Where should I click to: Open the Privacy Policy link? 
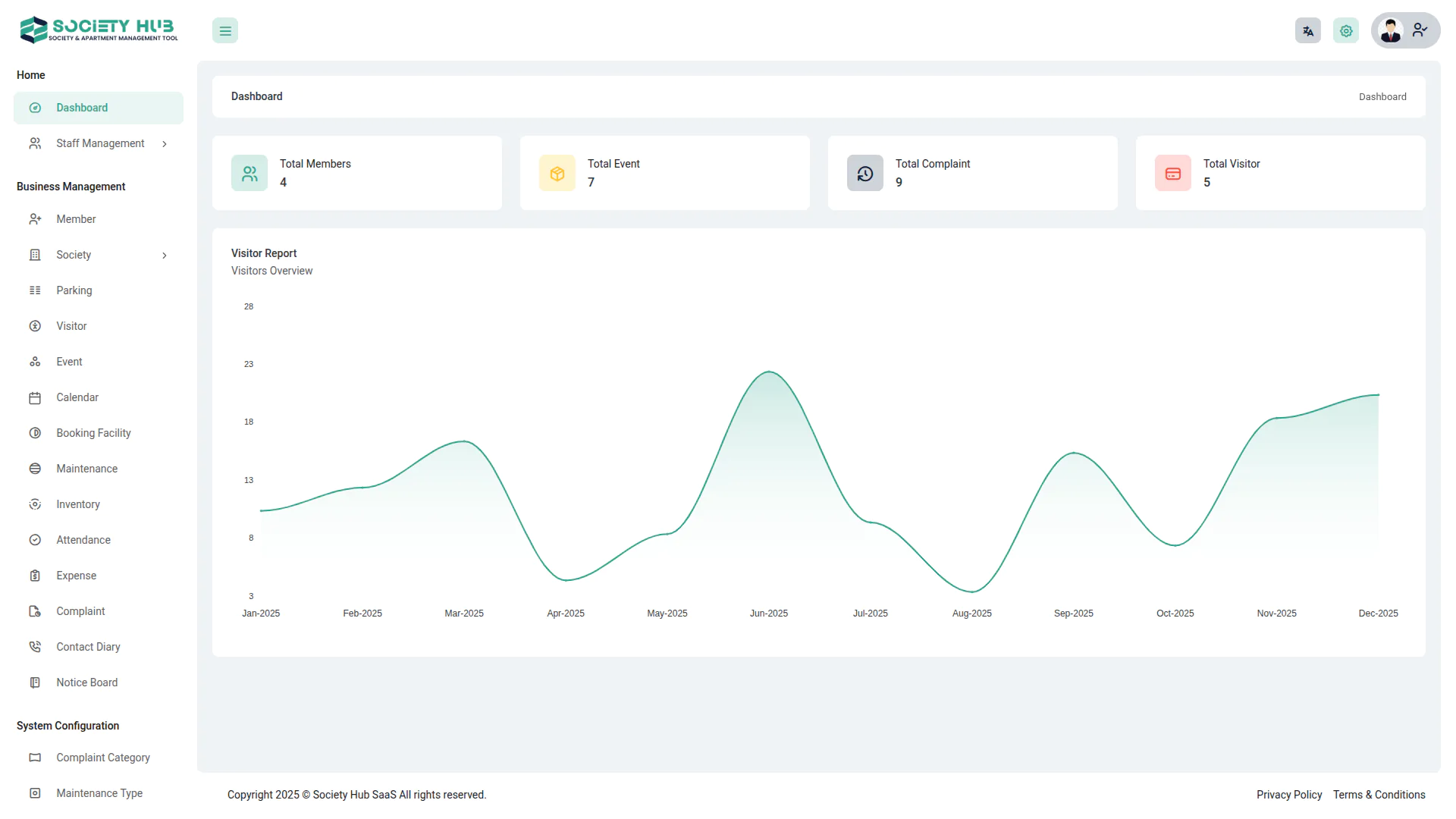1288,795
